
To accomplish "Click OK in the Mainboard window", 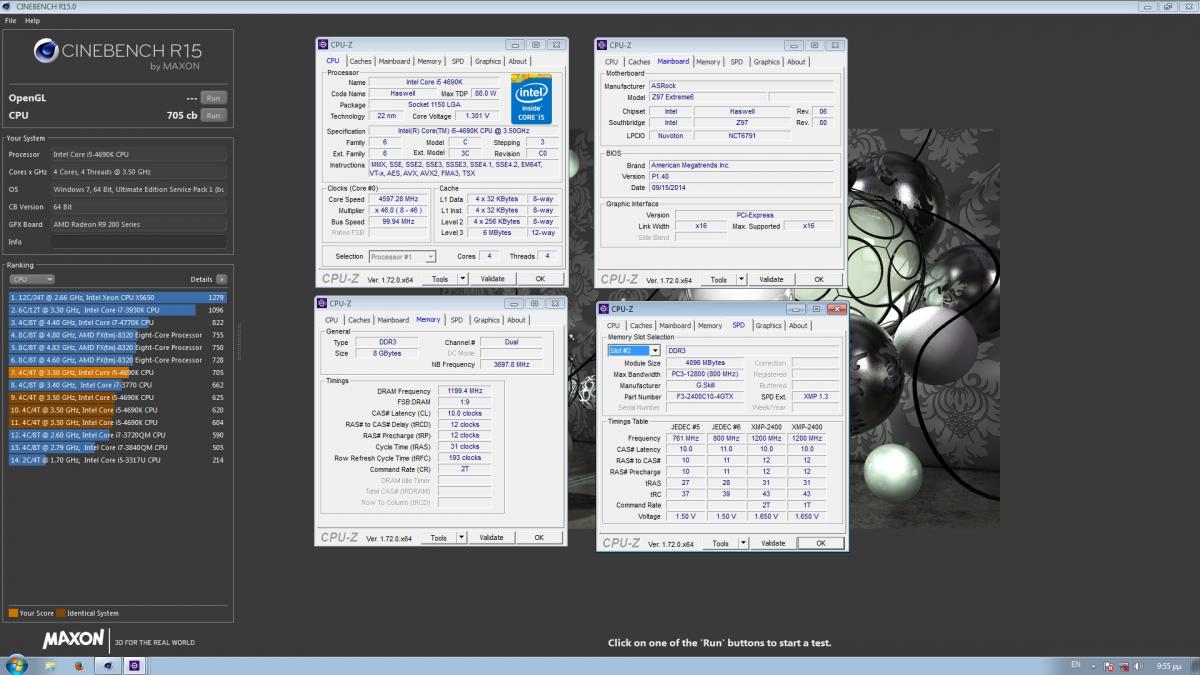I will point(819,280).
